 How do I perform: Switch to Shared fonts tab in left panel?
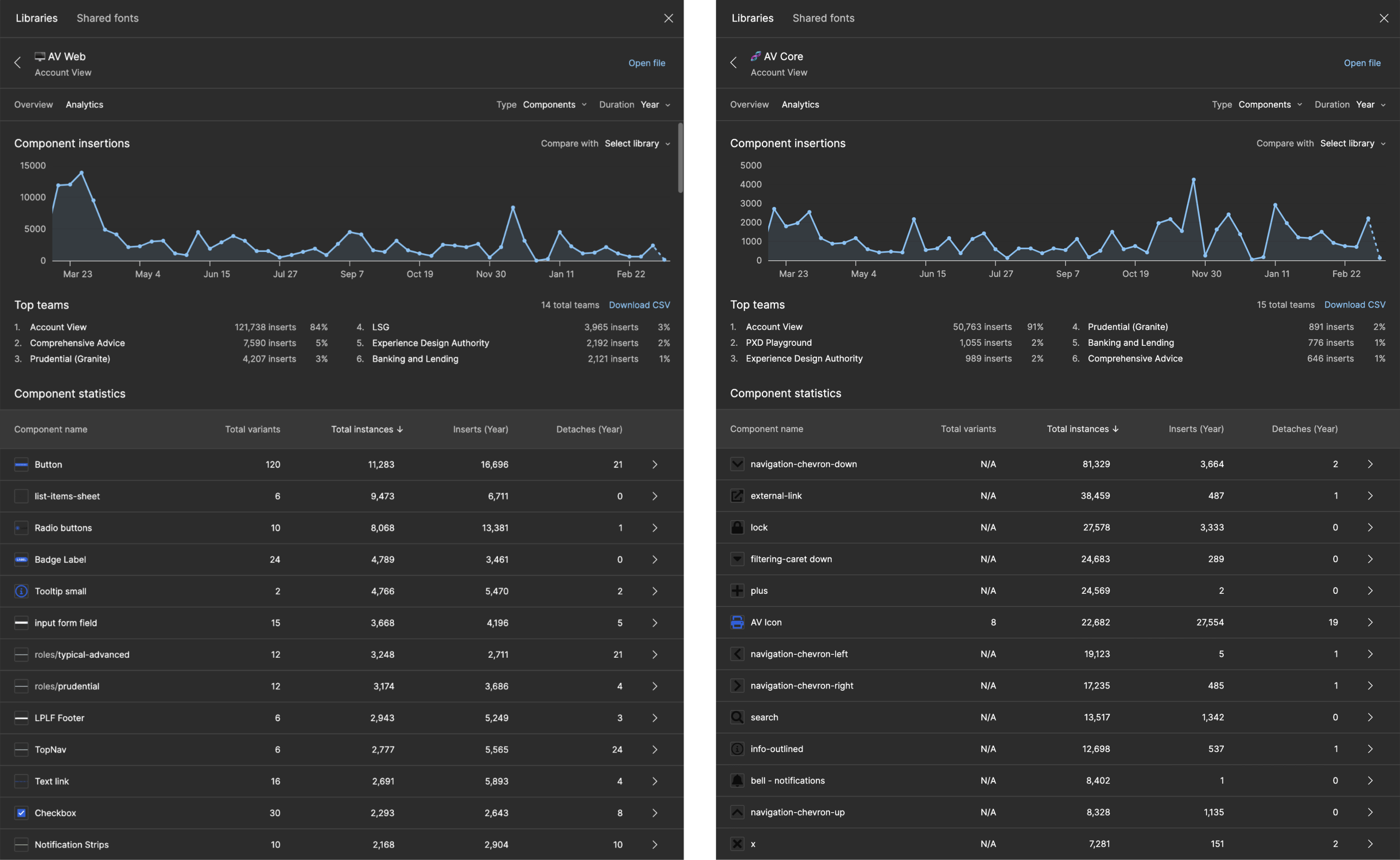pyautogui.click(x=108, y=18)
